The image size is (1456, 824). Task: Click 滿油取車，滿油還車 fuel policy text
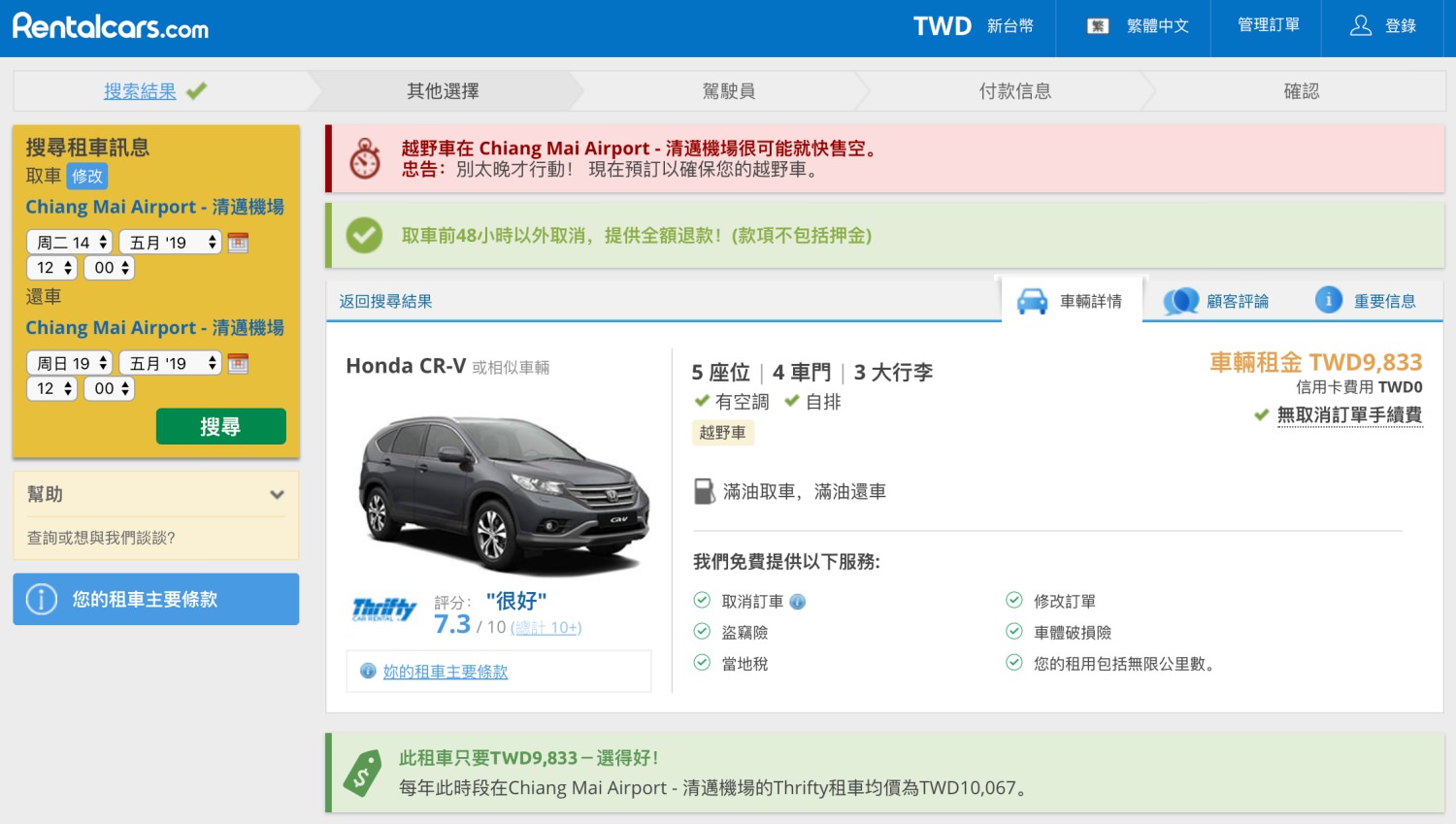point(805,492)
